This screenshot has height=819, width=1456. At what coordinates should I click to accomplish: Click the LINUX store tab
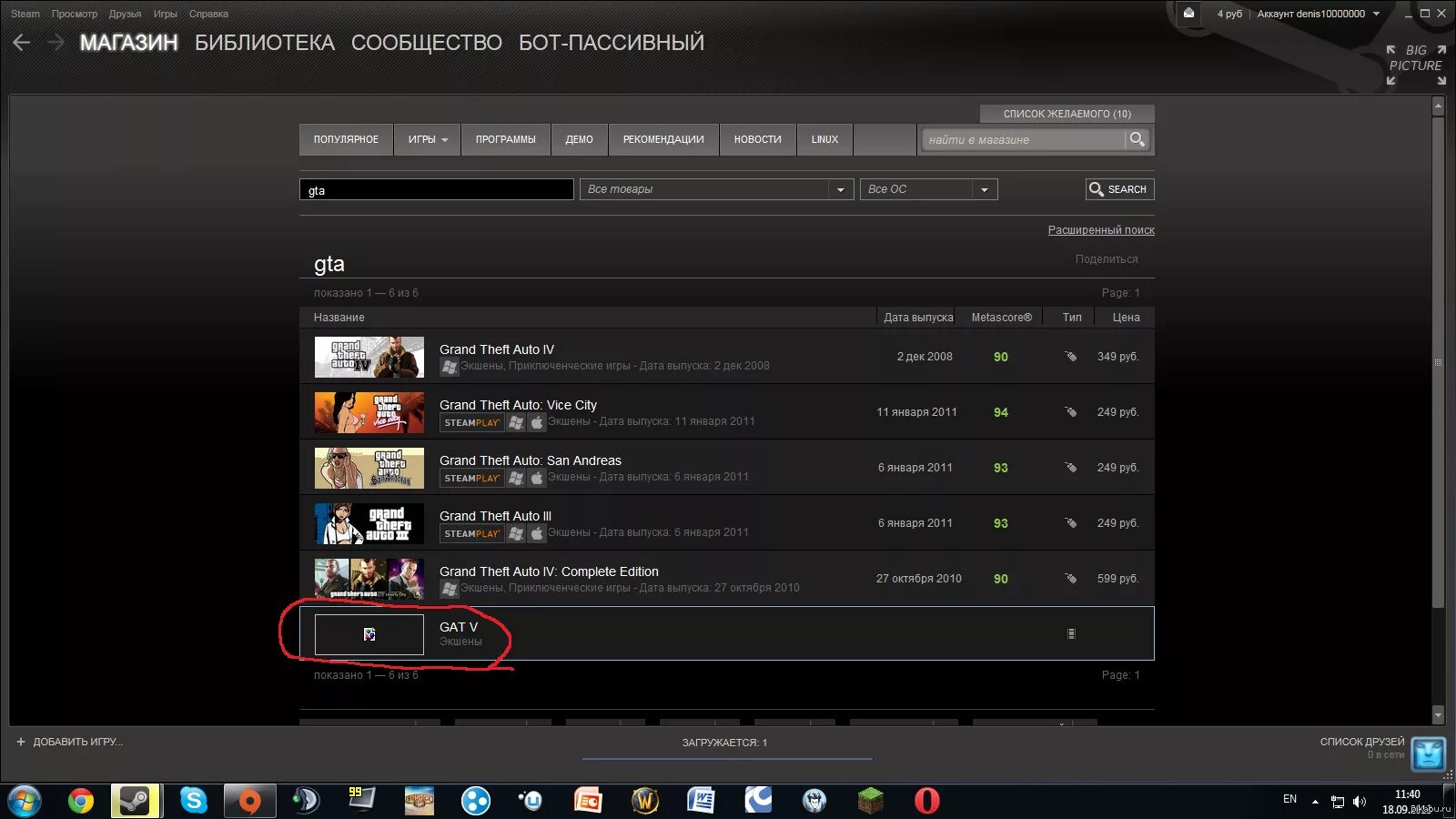[824, 139]
